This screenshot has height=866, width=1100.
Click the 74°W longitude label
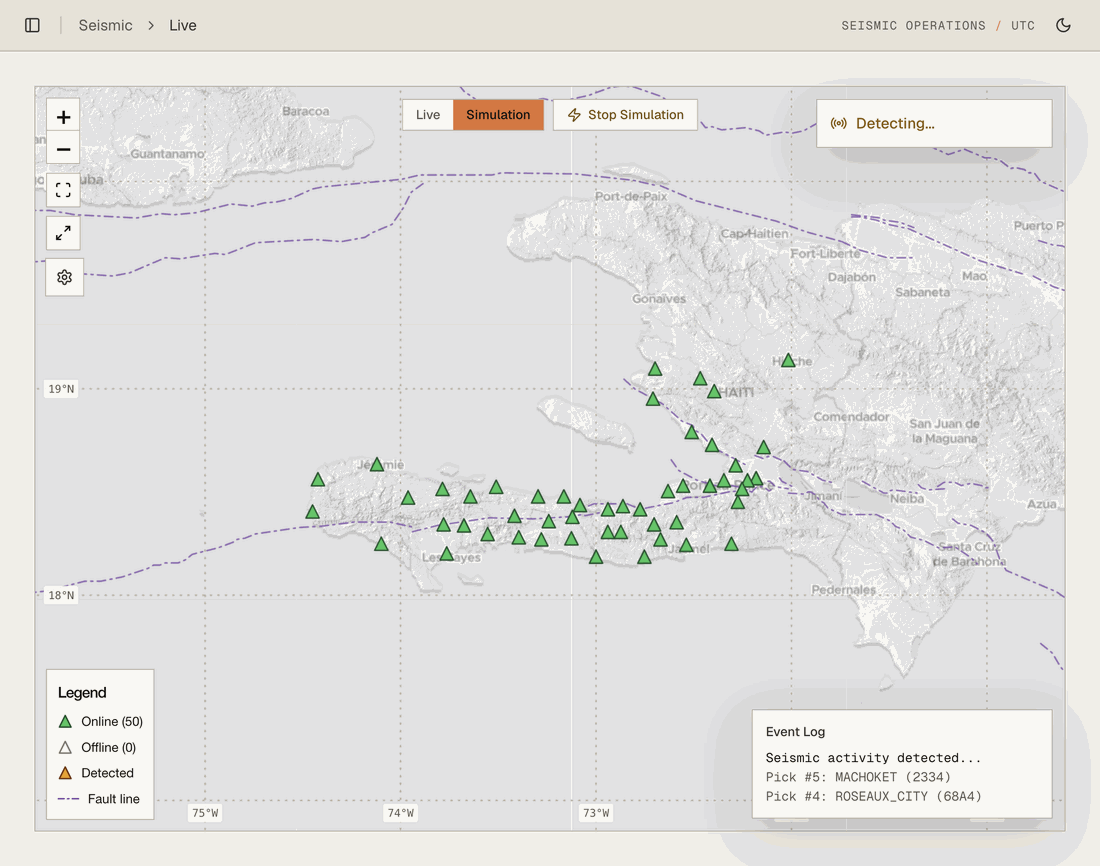click(401, 813)
